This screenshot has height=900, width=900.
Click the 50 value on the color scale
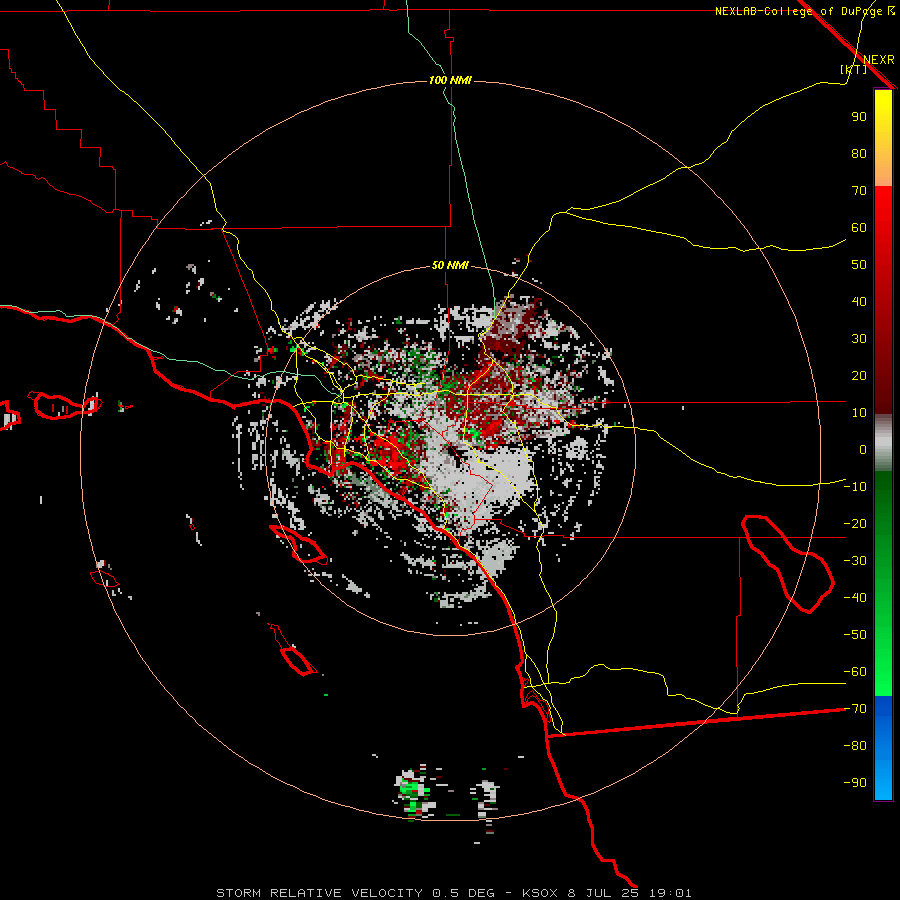[859, 265]
